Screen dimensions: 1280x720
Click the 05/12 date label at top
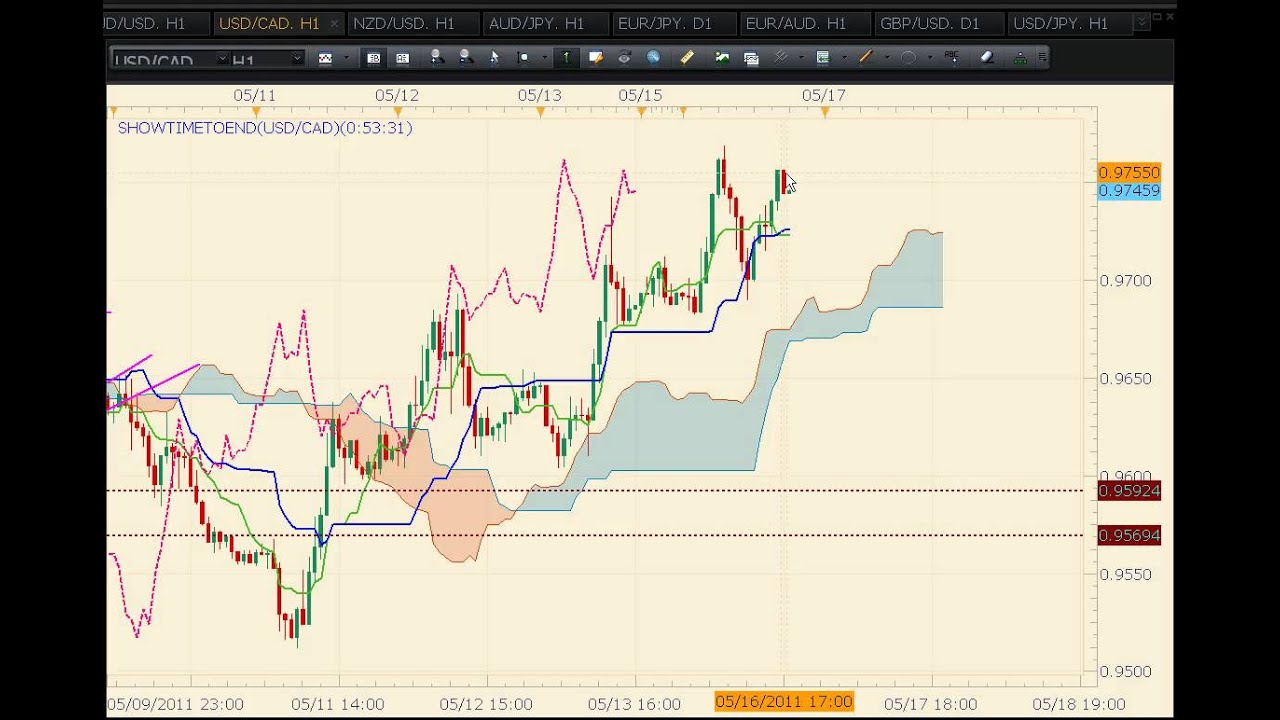pos(397,95)
